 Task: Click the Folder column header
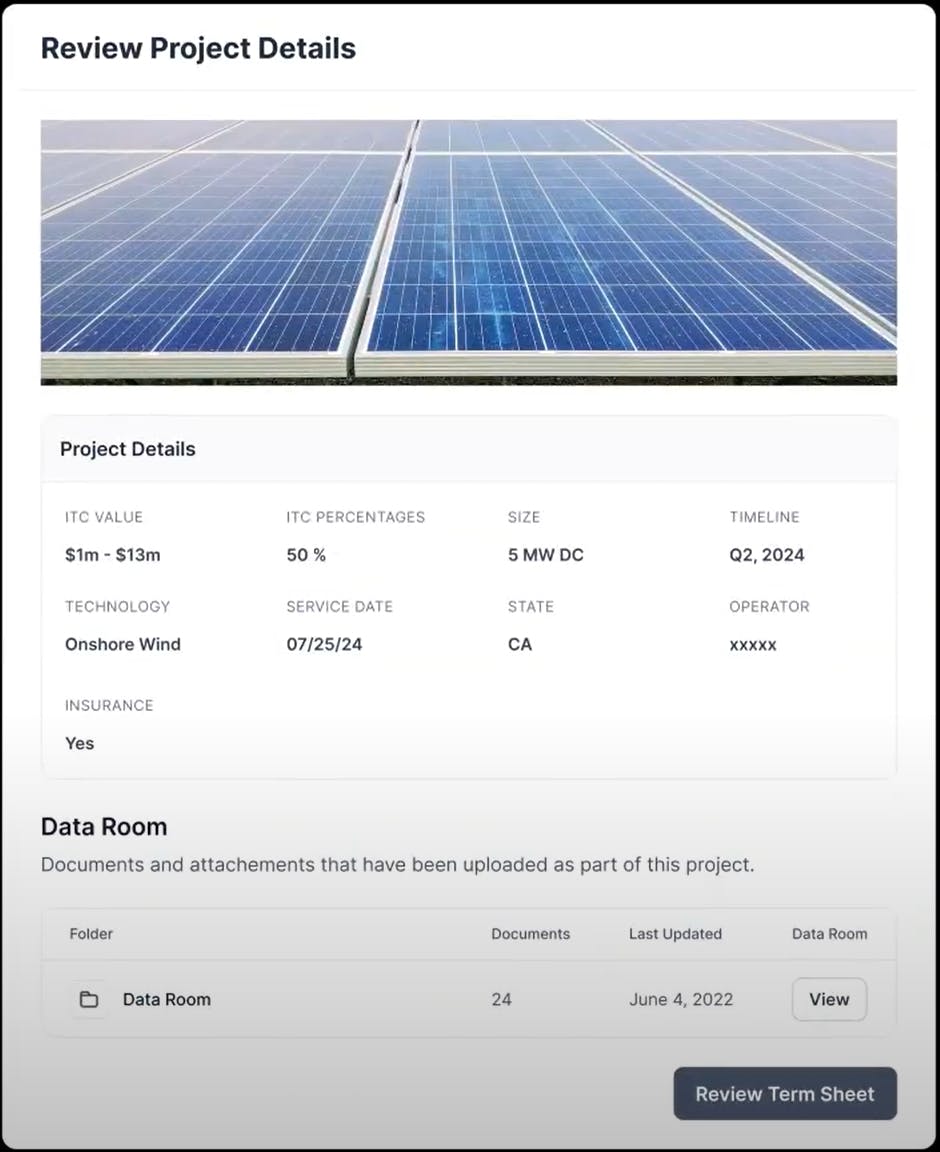click(91, 934)
